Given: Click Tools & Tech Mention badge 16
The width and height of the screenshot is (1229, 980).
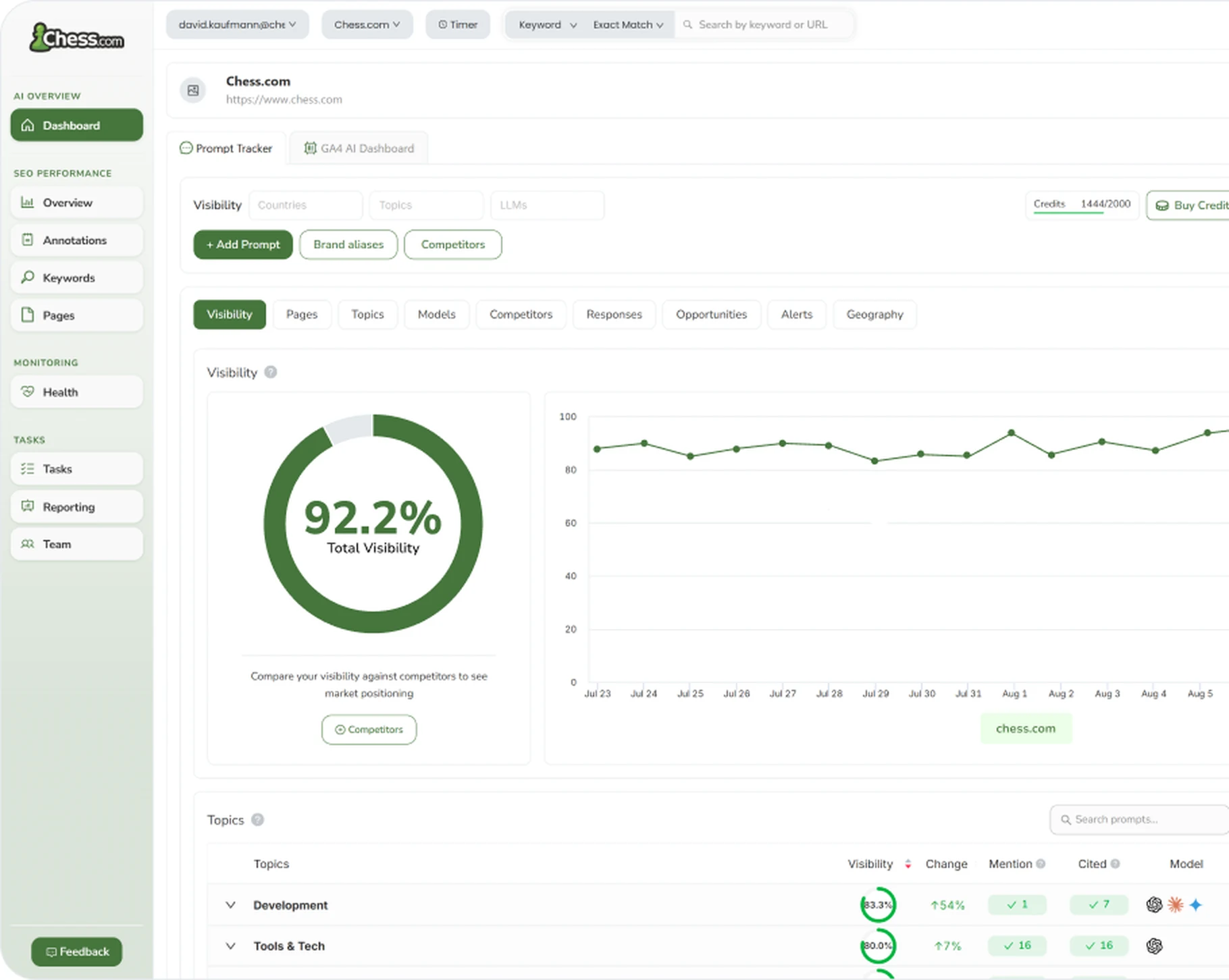Looking at the screenshot, I should (x=1017, y=946).
